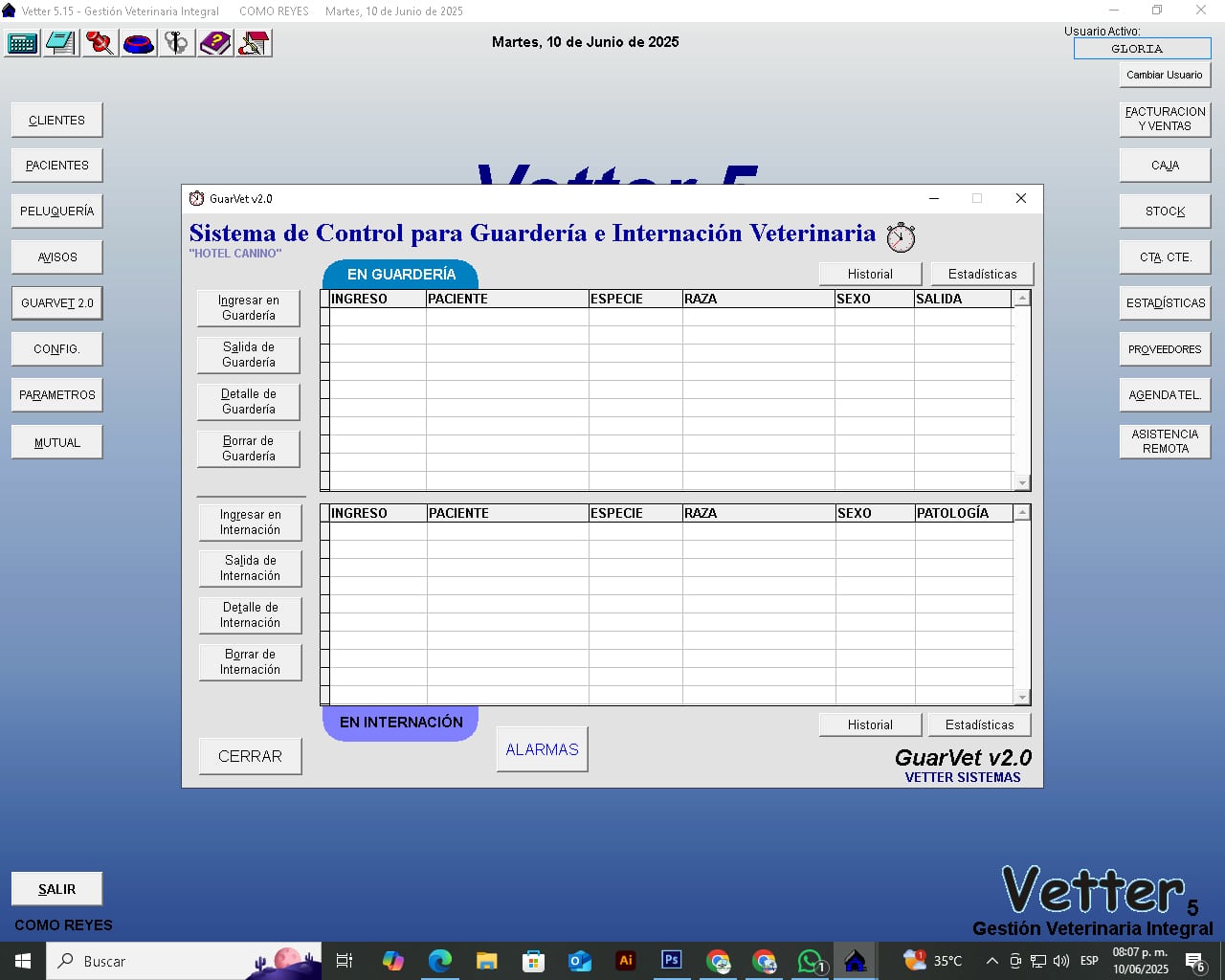
Task: Open the purple help book icon
Action: (215, 43)
